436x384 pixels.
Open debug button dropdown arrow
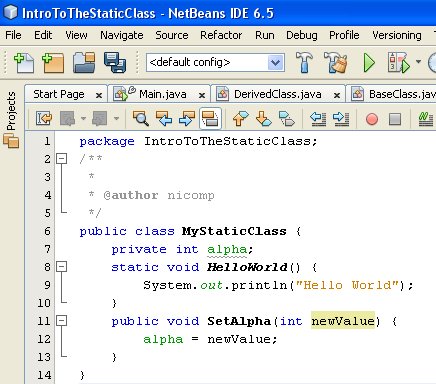tap(418, 61)
